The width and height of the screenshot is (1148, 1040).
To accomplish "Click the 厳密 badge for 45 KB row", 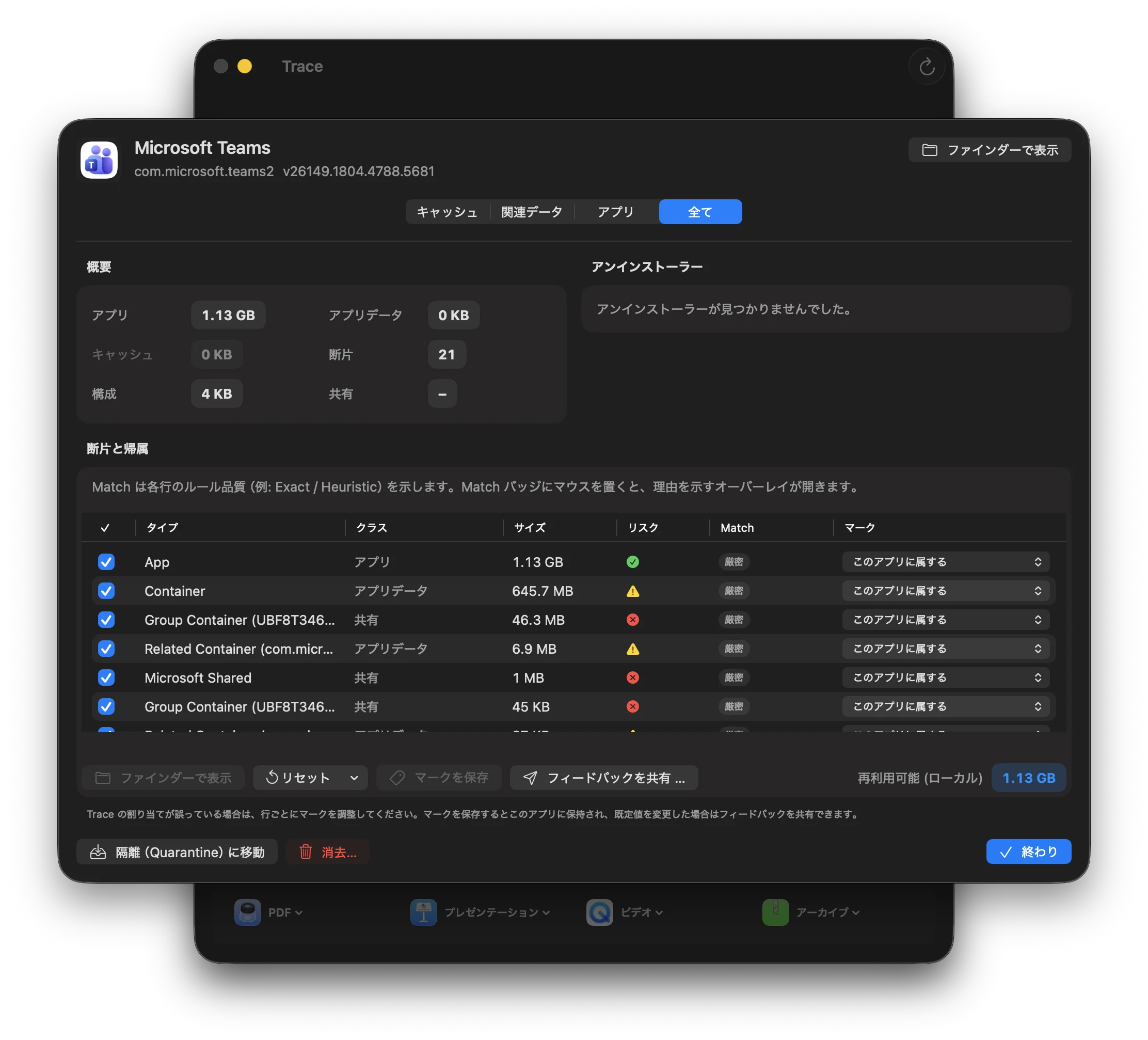I will click(x=734, y=706).
